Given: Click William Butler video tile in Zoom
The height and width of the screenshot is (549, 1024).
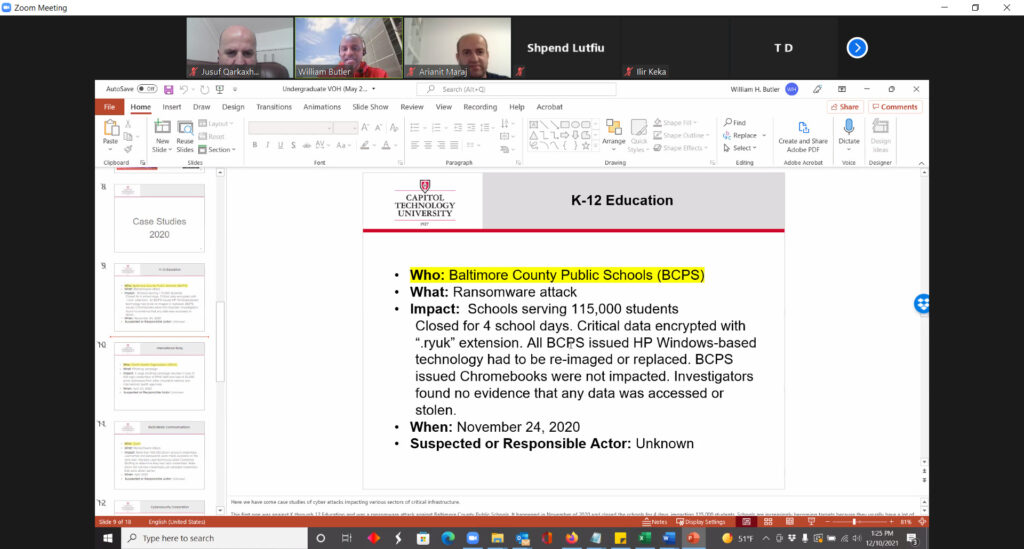Looking at the screenshot, I should [349, 48].
